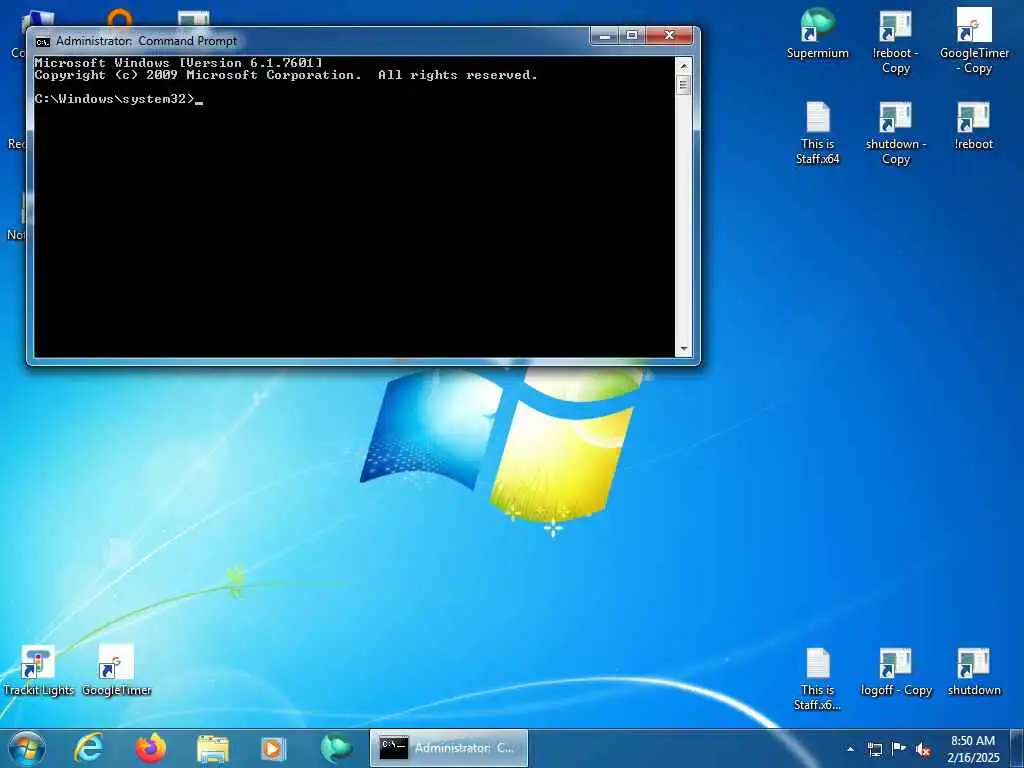1024x768 pixels.
Task: Click the muted volume tray icon
Action: tap(923, 749)
